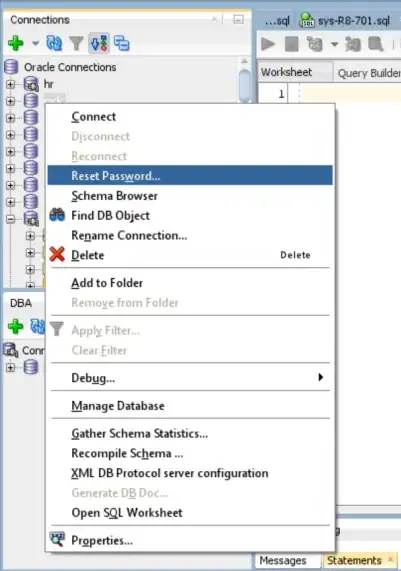Select Find DB Object menu entry

pos(190,216)
